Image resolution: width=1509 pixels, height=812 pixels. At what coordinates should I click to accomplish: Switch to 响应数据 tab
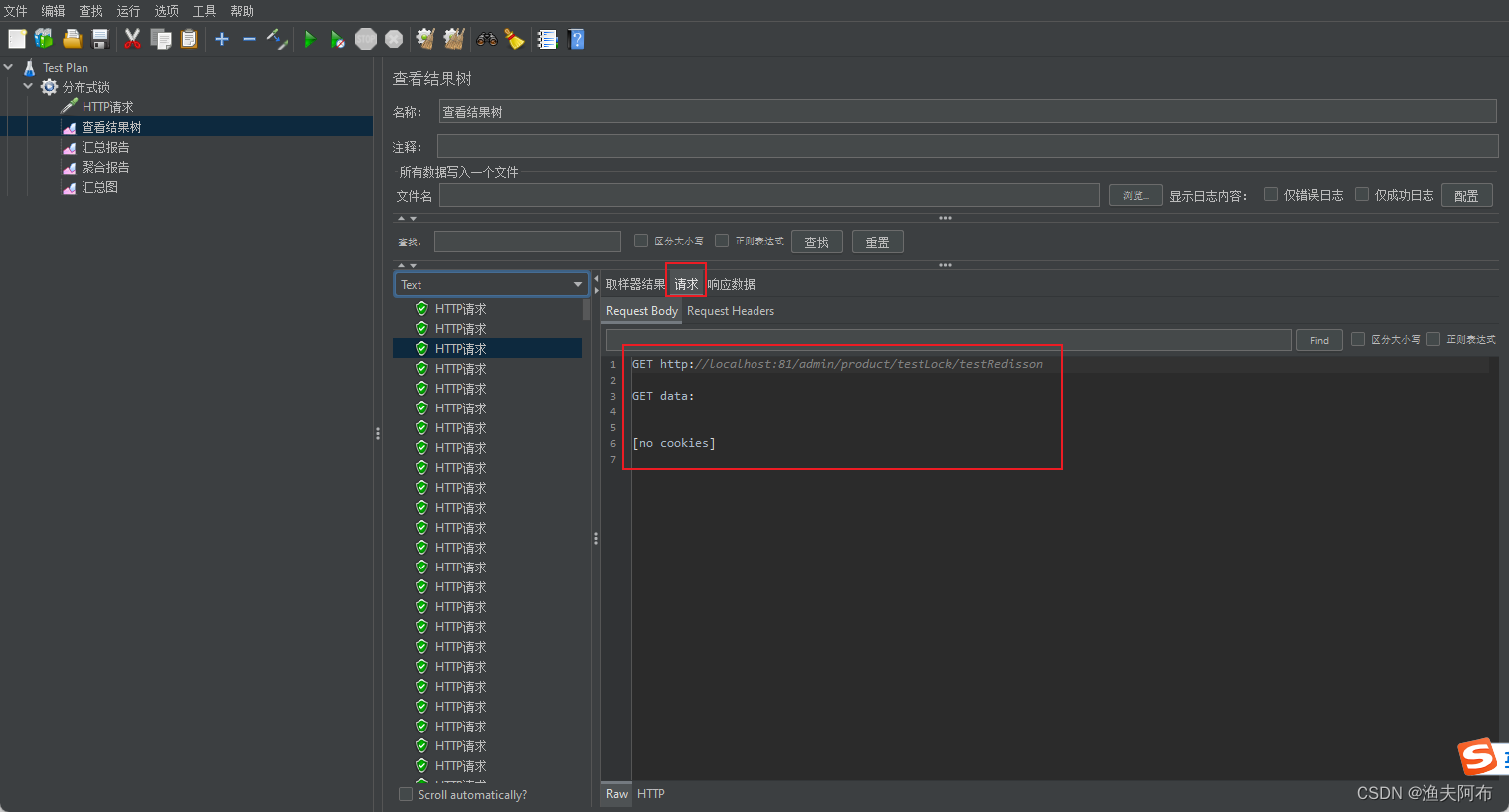732,284
